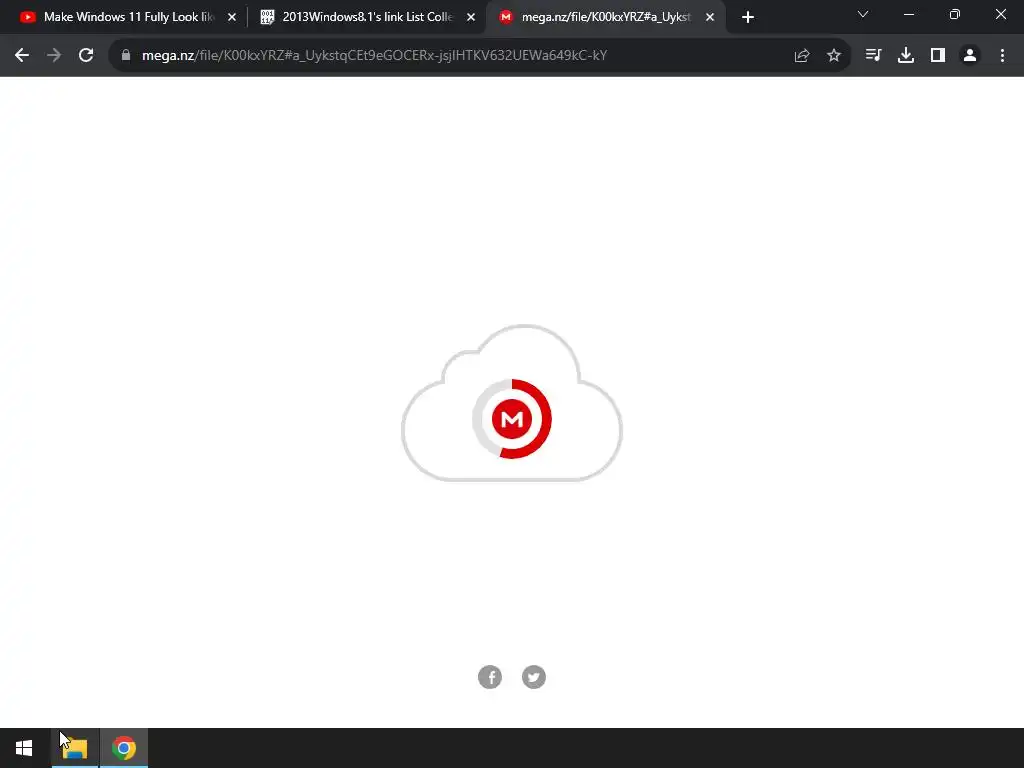Open the media control icon
The width and height of the screenshot is (1024, 768).
tap(873, 56)
